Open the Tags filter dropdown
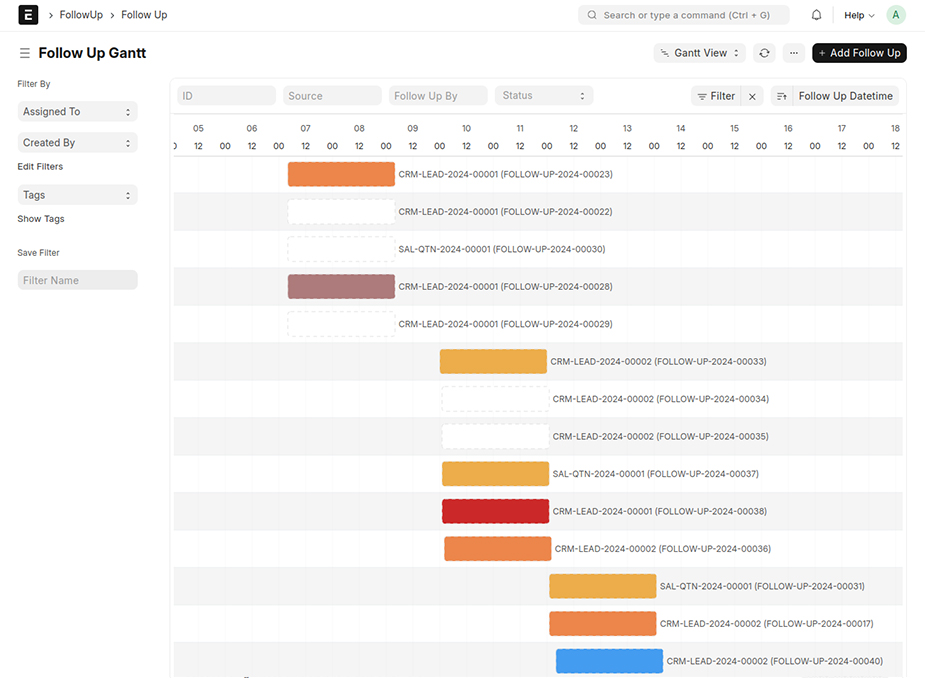 [76, 194]
